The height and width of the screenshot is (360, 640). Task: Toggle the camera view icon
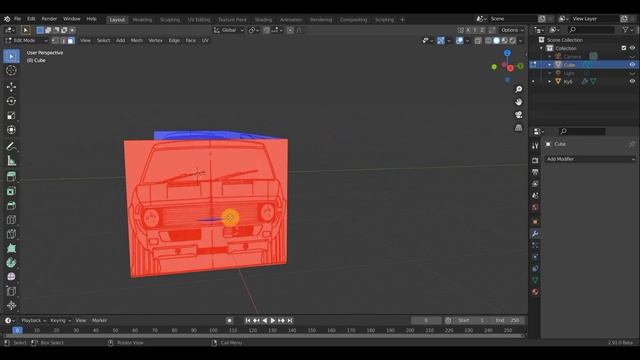tap(518, 115)
